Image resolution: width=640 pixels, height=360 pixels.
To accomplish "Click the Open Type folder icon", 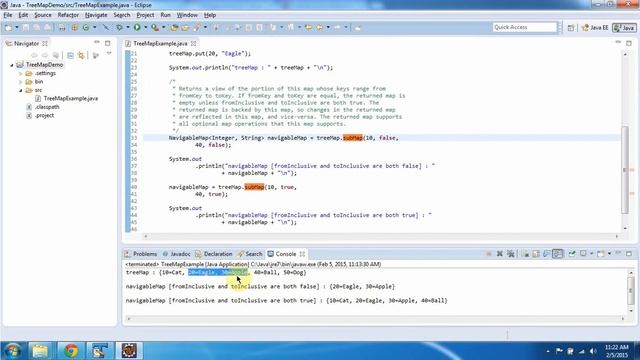I will 174,27.
